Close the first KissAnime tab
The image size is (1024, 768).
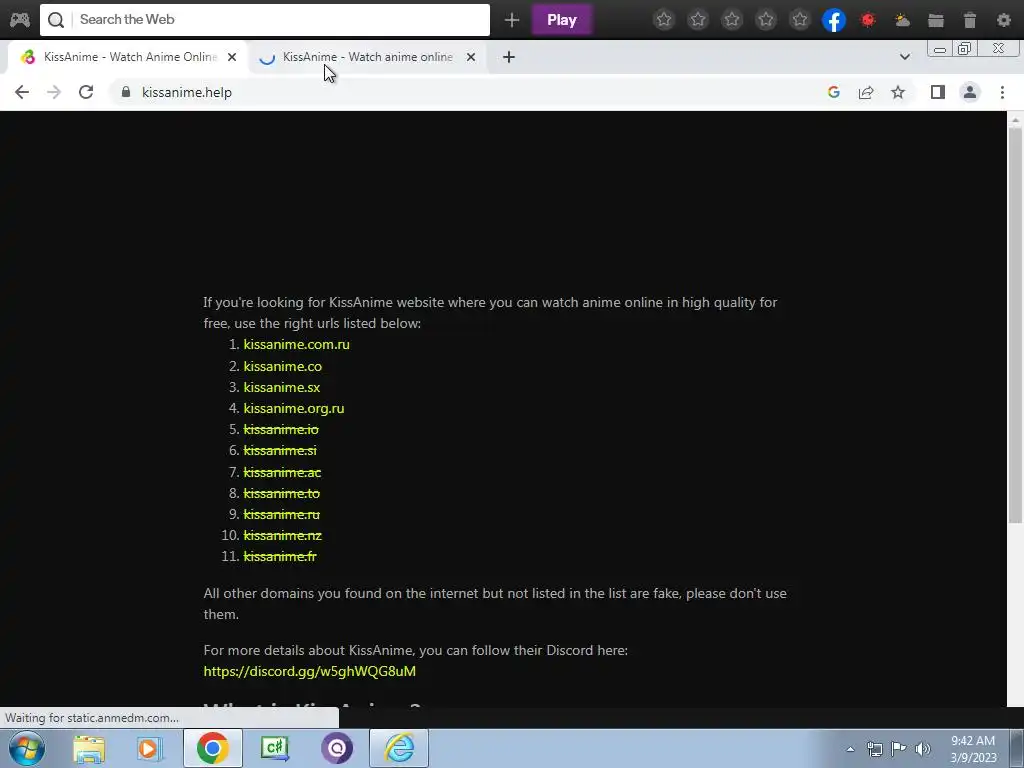(232, 57)
